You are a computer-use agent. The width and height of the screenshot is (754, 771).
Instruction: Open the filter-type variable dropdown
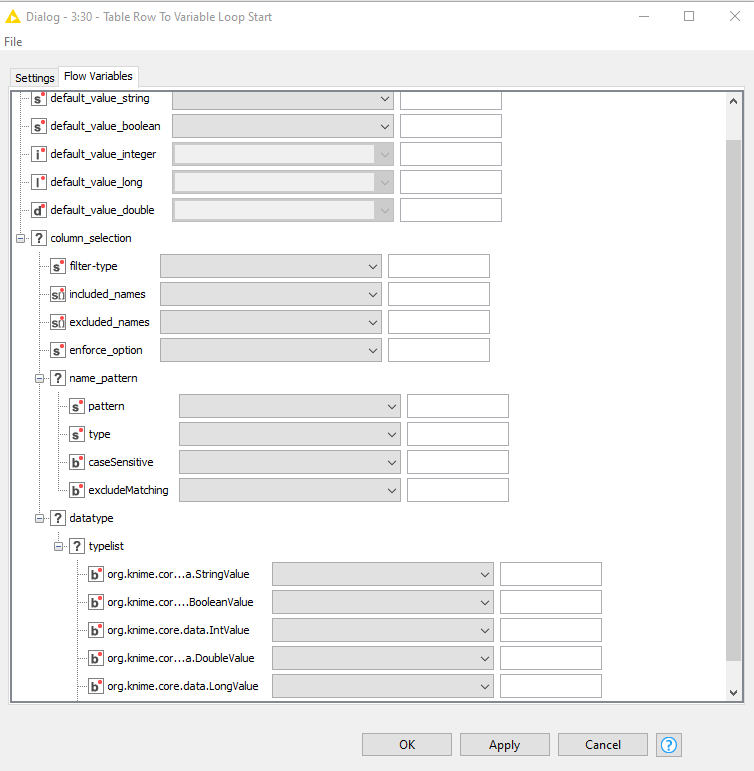[271, 267]
